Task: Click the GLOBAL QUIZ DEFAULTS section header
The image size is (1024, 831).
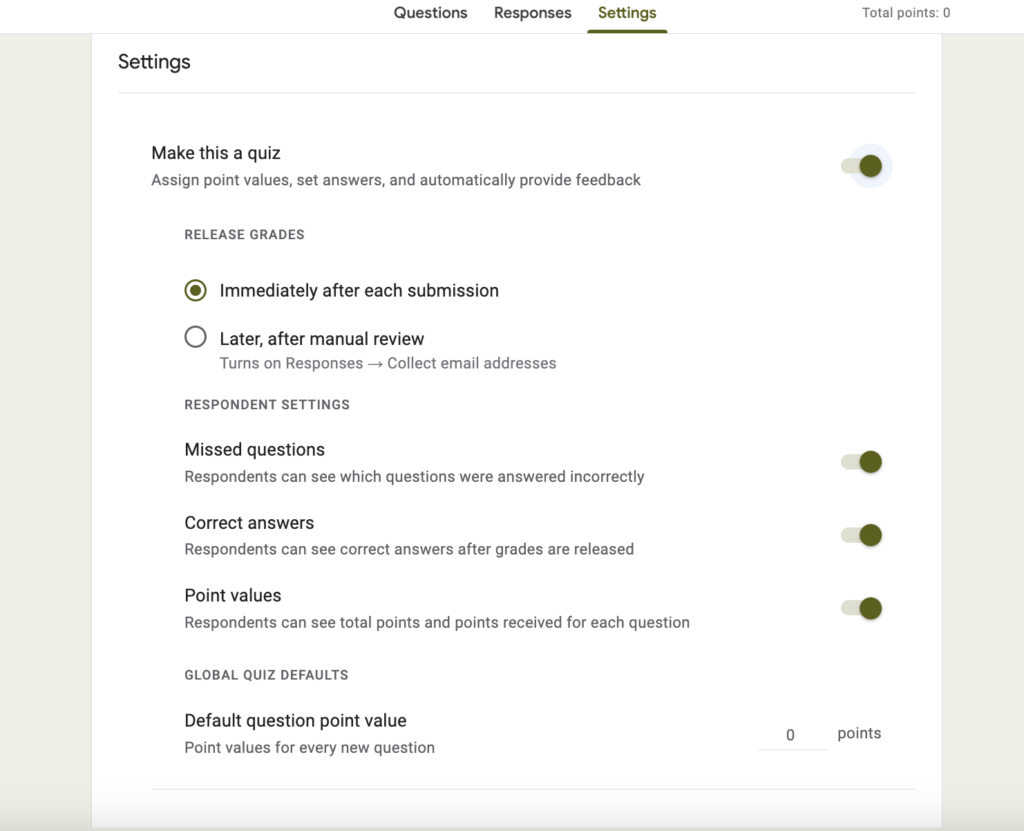Action: point(266,675)
